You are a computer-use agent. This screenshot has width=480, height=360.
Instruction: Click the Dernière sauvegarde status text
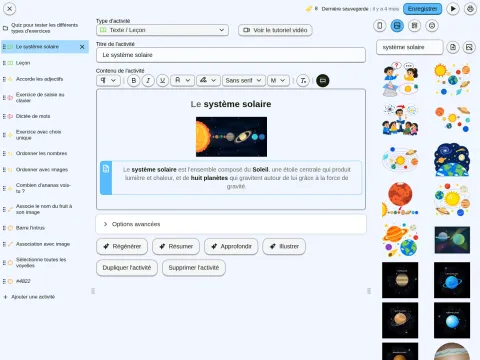coord(360,9)
